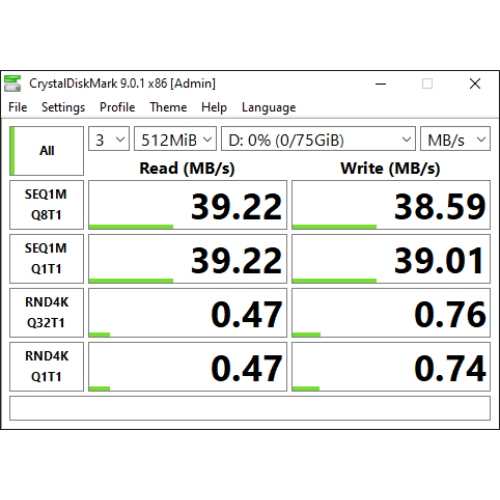Open the Profile menu
Screen dimensions: 500x500
[x=117, y=107]
